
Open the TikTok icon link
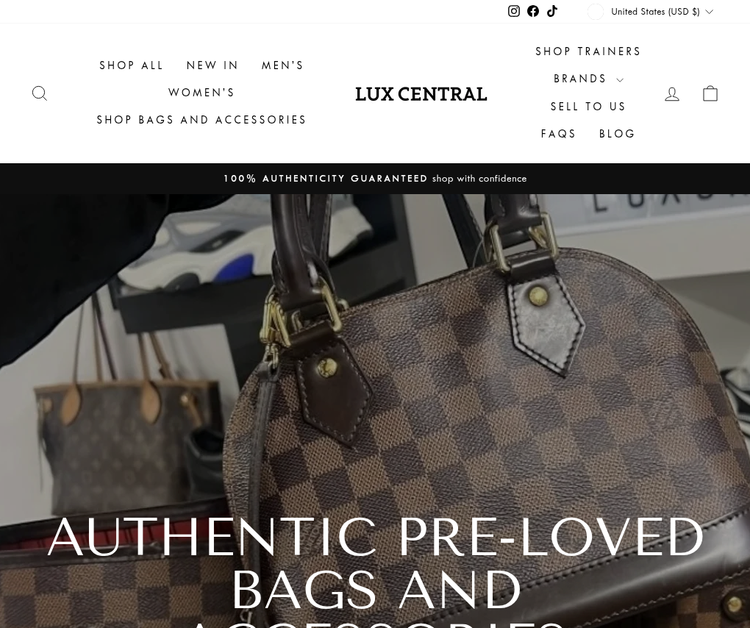coord(552,11)
